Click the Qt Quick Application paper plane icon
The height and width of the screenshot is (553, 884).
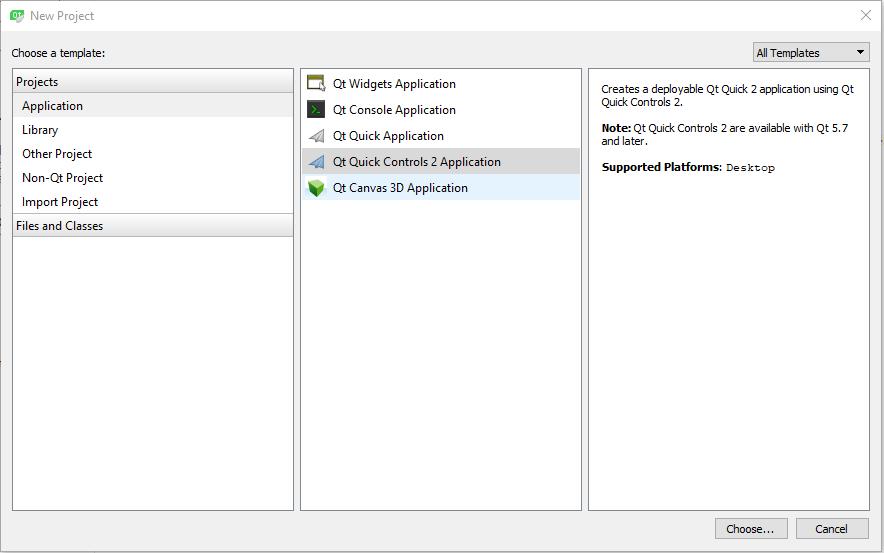(316, 136)
